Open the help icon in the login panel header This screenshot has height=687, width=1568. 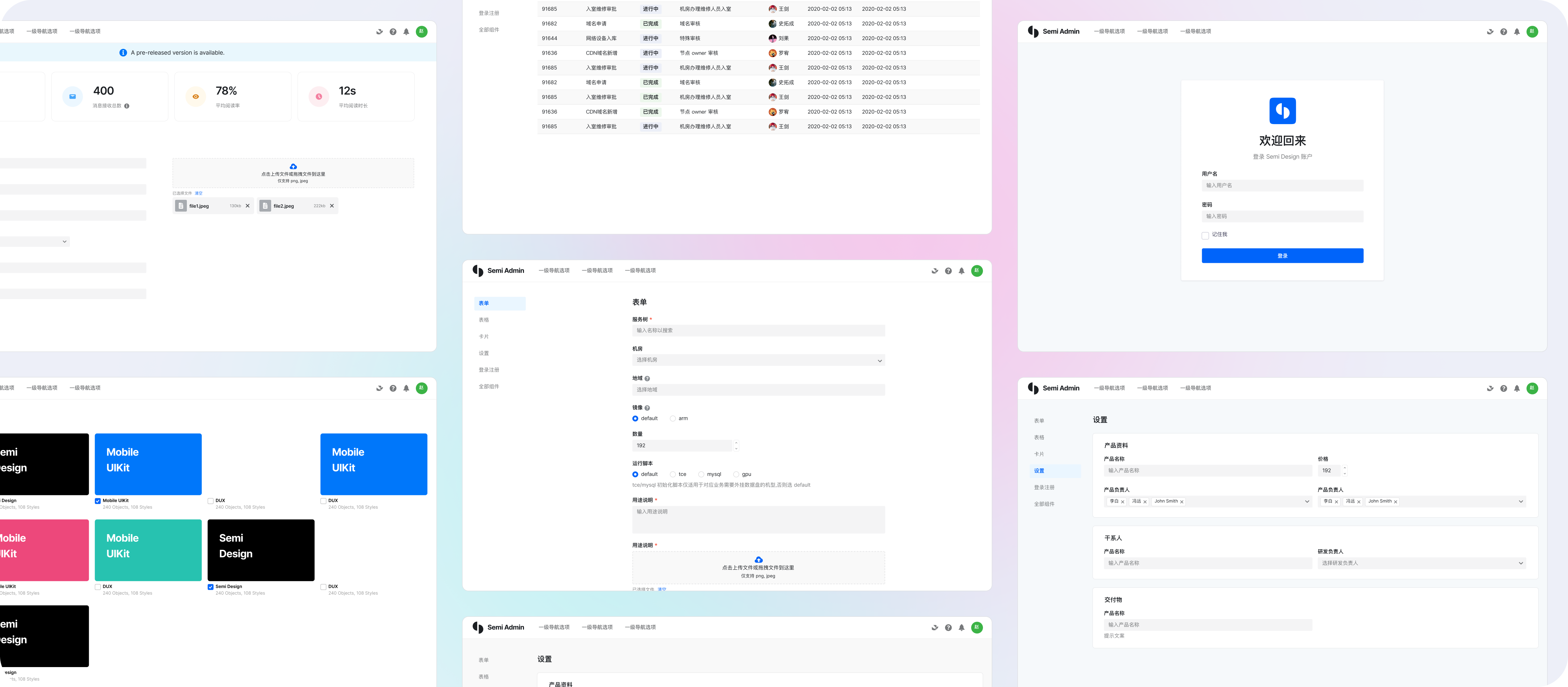(x=1503, y=32)
